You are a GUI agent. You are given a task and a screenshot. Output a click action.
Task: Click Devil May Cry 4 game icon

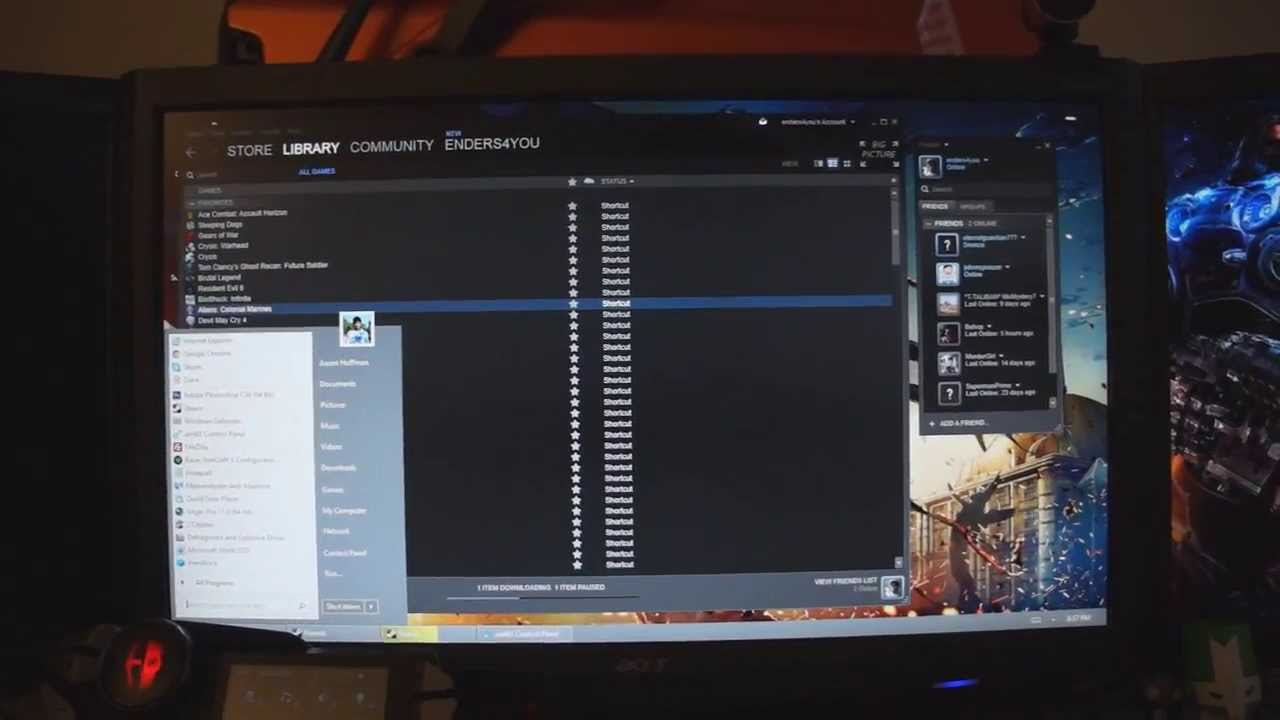pyautogui.click(x=191, y=321)
